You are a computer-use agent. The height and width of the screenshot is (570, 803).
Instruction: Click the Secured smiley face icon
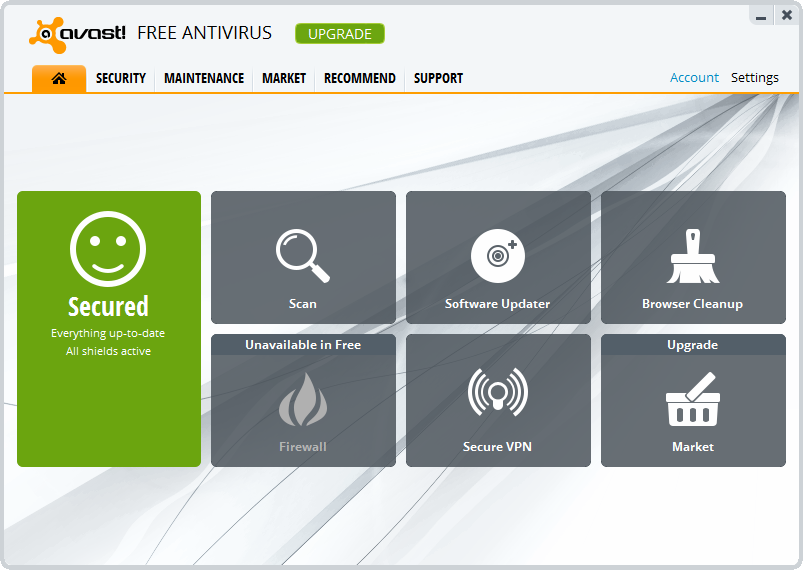click(108, 248)
